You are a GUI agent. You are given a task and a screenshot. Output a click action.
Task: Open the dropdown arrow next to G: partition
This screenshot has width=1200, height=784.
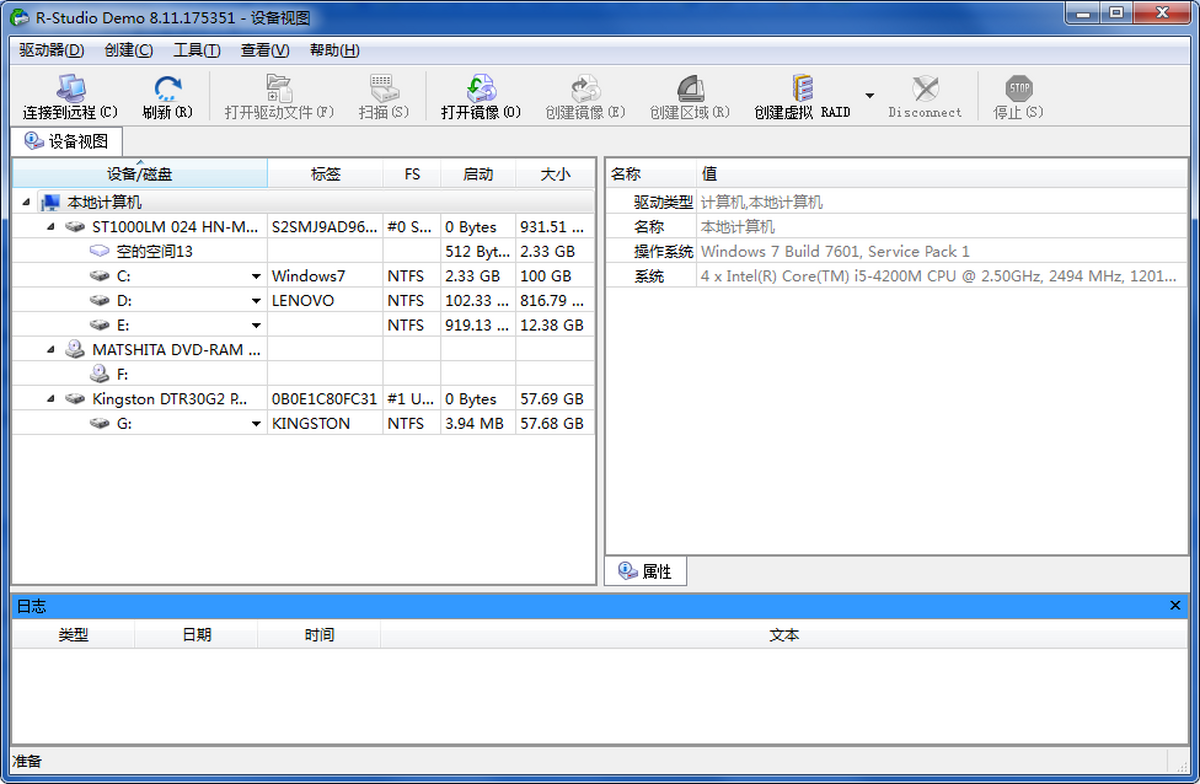[256, 424]
